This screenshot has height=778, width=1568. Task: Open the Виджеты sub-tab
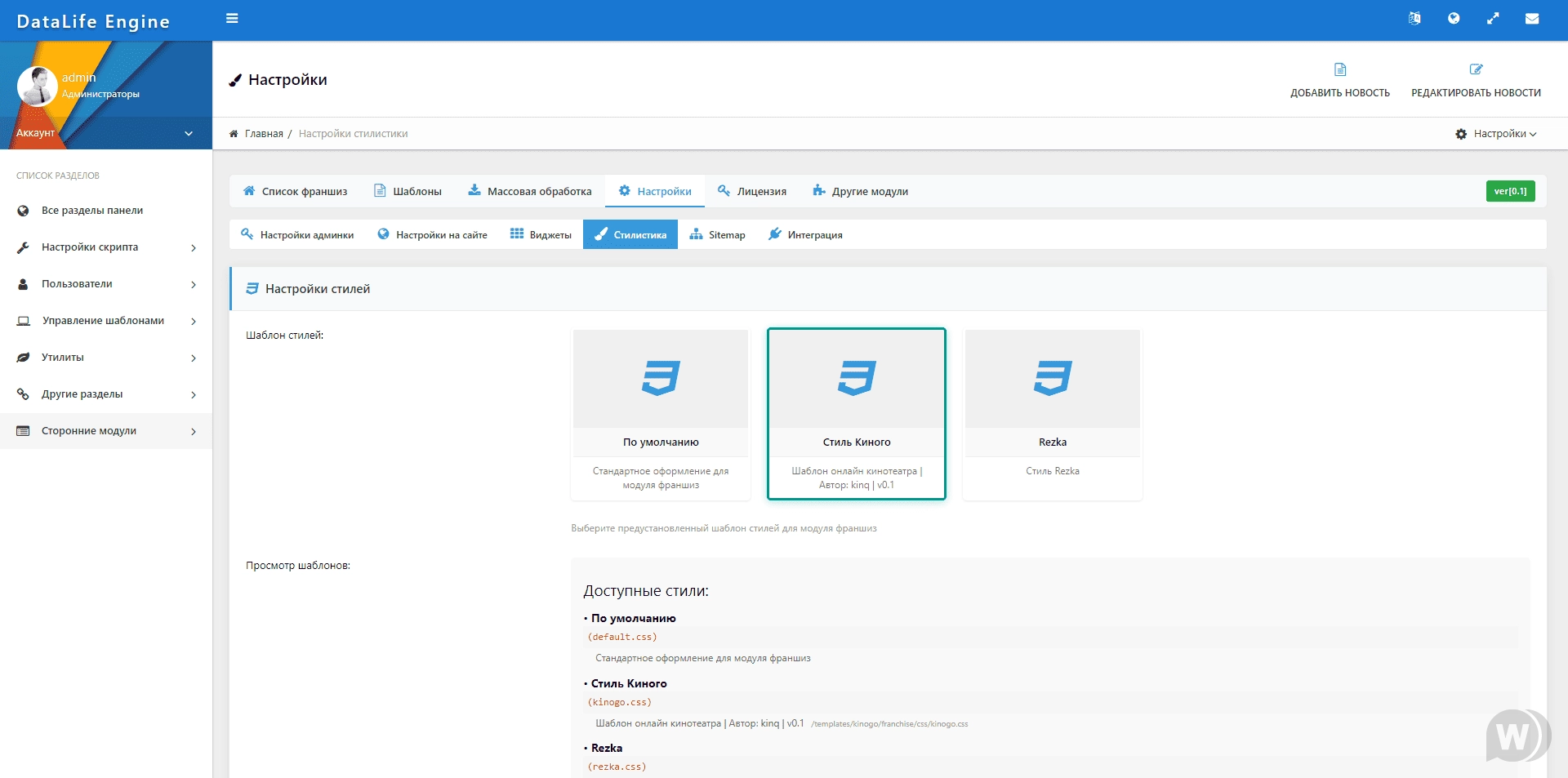point(541,235)
